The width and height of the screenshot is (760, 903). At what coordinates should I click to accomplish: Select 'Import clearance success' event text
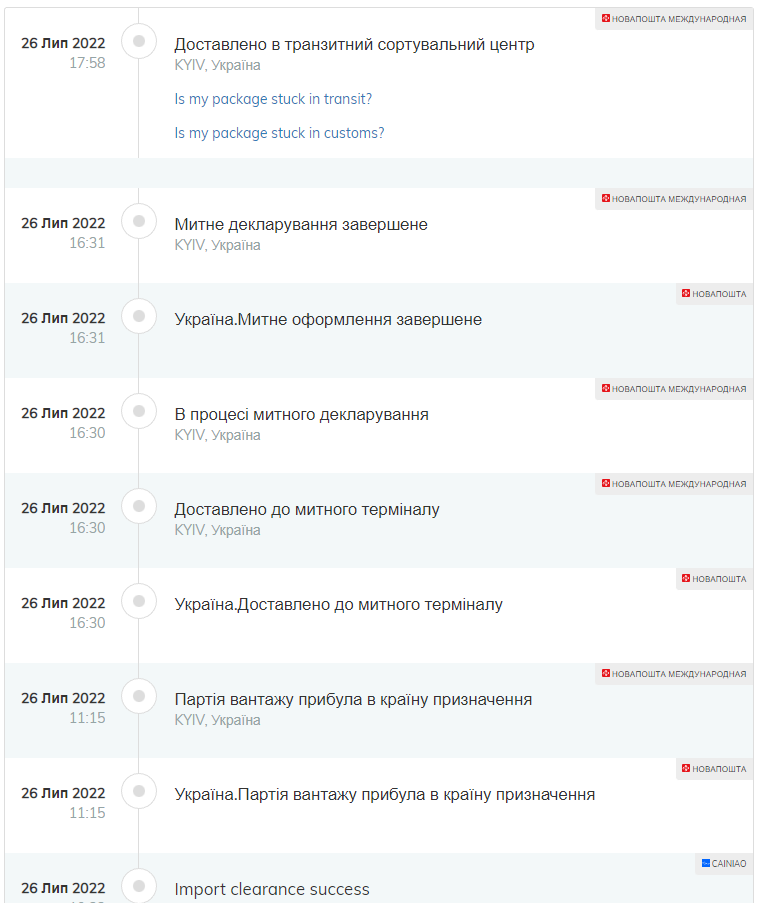pyautogui.click(x=272, y=889)
